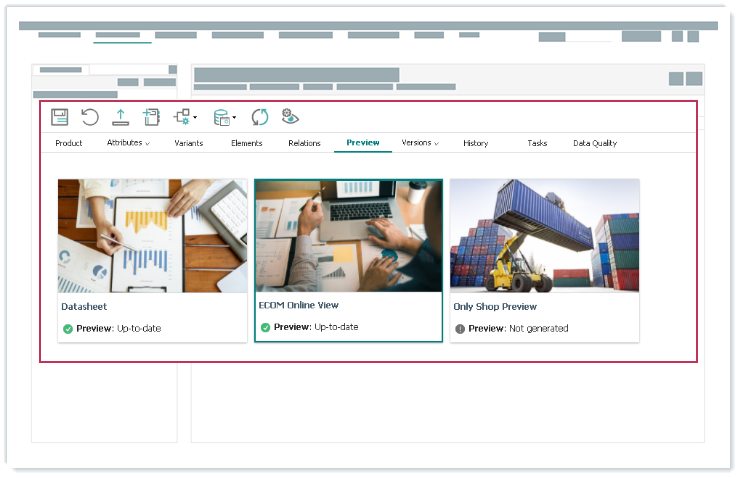
Task: Select the Datasheet preview thumbnail
Action: click(152, 236)
